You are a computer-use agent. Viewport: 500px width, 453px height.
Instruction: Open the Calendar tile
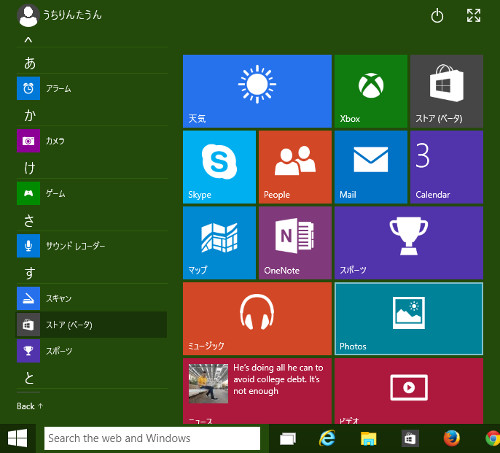(447, 167)
